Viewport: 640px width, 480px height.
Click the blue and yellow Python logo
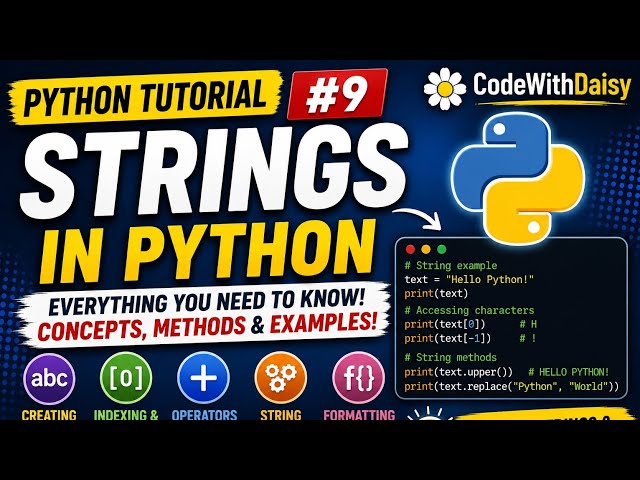(518, 178)
